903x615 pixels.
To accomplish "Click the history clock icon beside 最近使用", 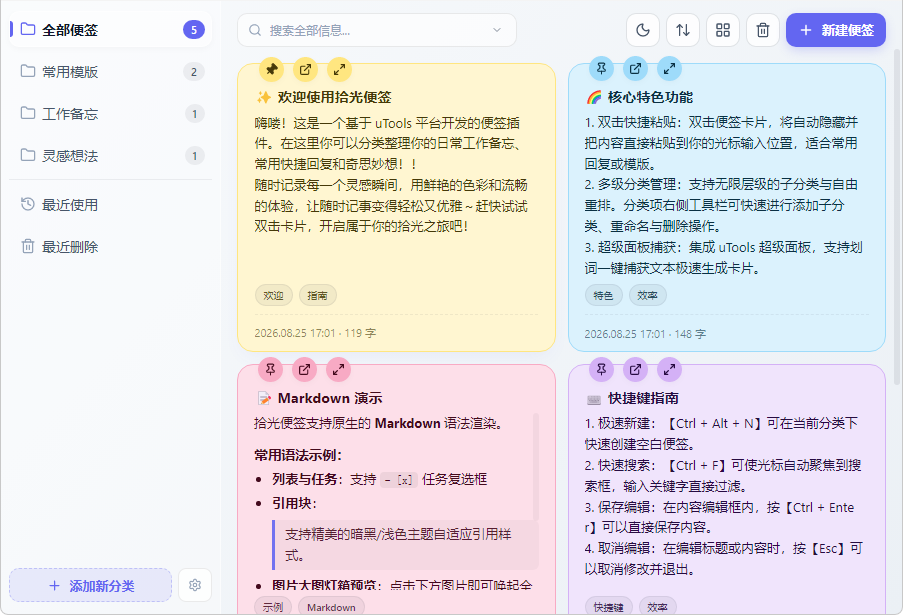I will pyautogui.click(x=28, y=204).
